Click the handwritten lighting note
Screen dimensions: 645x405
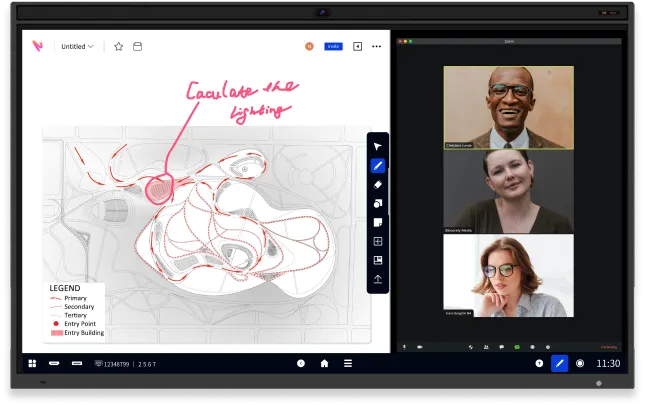pos(243,101)
